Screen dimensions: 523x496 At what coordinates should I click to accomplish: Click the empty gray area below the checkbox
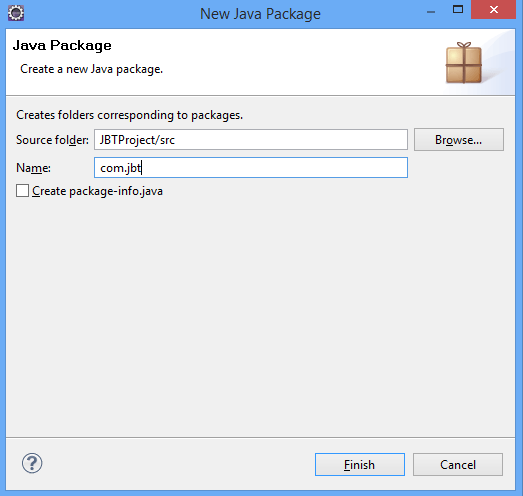pos(260,317)
